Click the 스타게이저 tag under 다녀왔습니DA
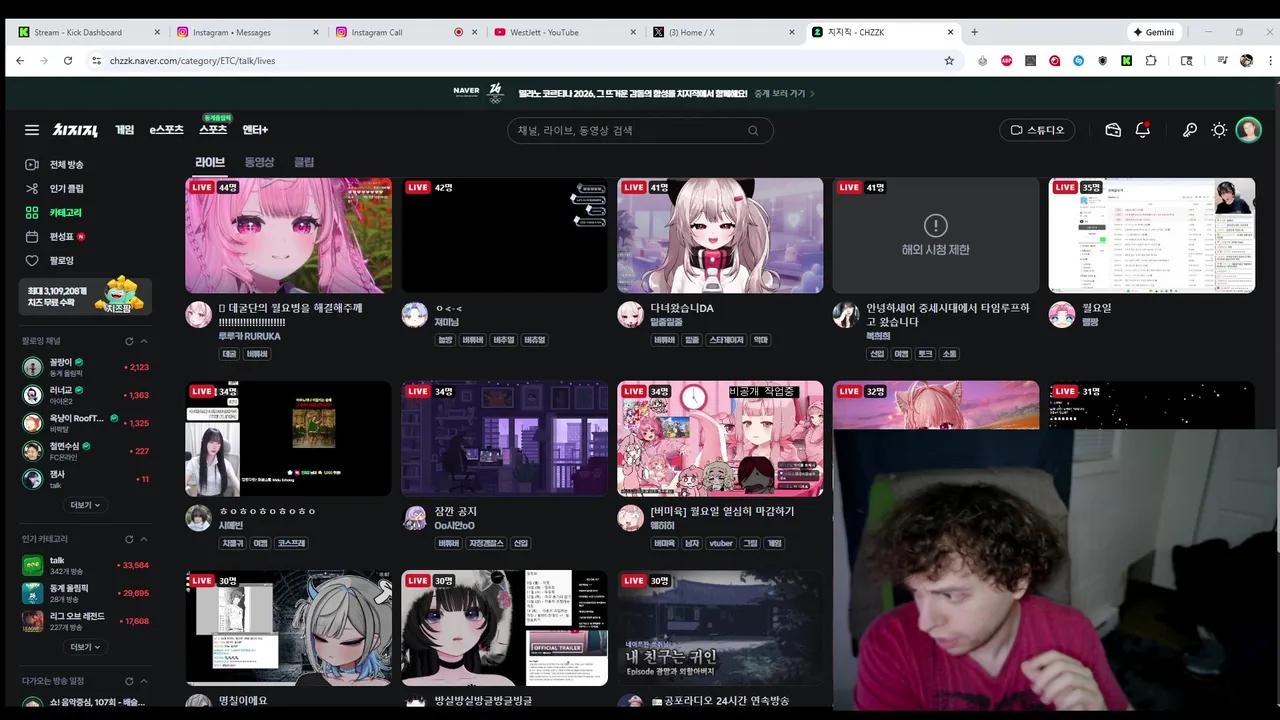This screenshot has height=720, width=1280. pyautogui.click(x=726, y=340)
